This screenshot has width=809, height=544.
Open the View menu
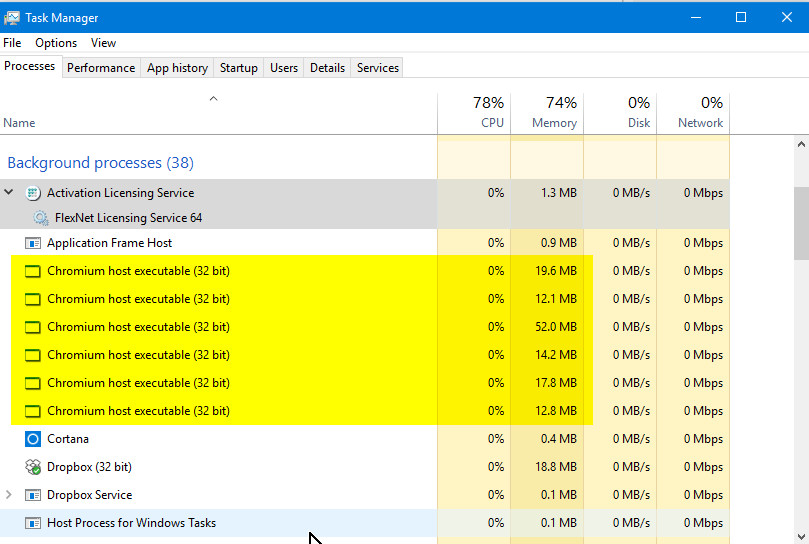(x=103, y=43)
